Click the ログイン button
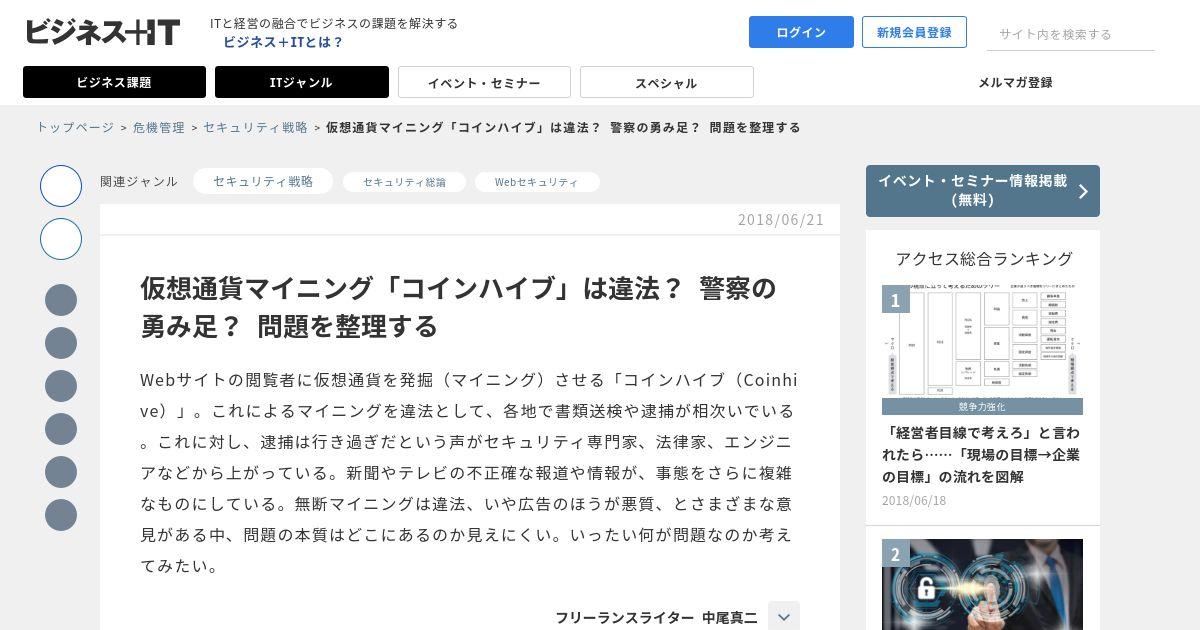The height and width of the screenshot is (630, 1200). (801, 32)
